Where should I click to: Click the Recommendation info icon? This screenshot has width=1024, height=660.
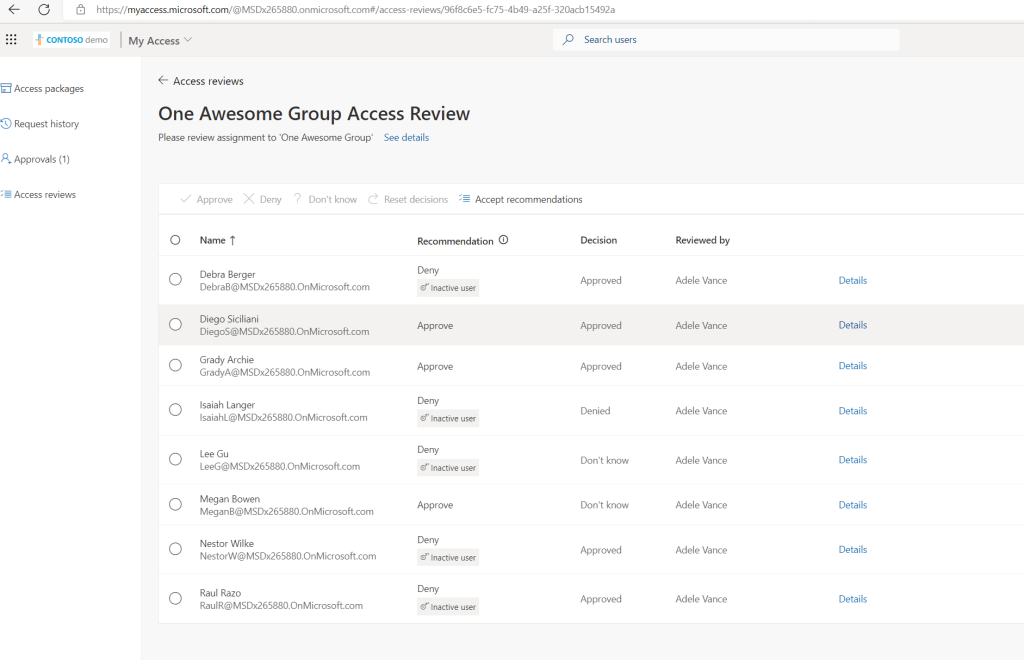click(x=503, y=240)
